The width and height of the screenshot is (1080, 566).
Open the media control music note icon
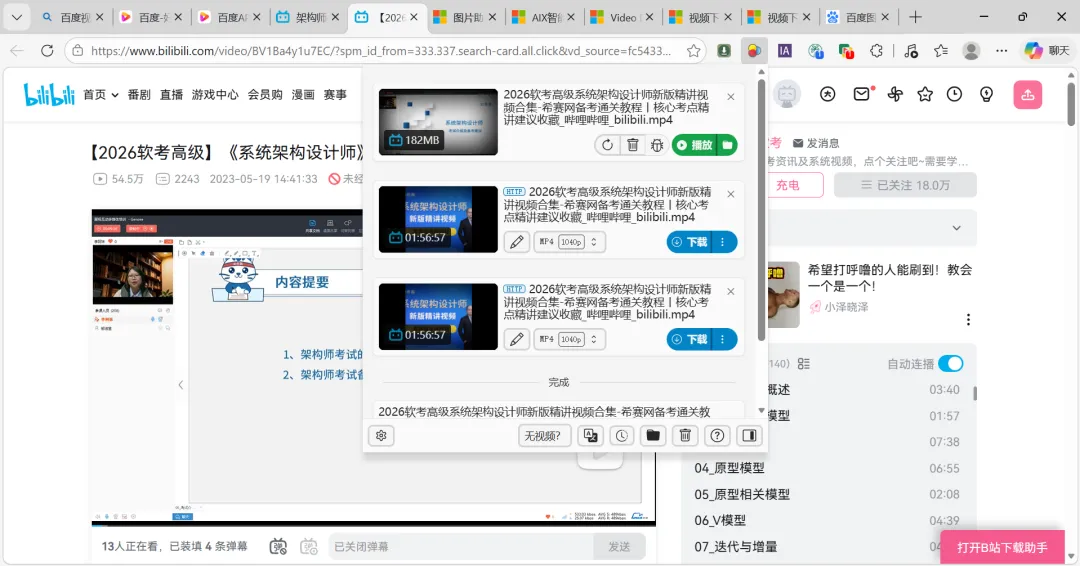point(911,50)
